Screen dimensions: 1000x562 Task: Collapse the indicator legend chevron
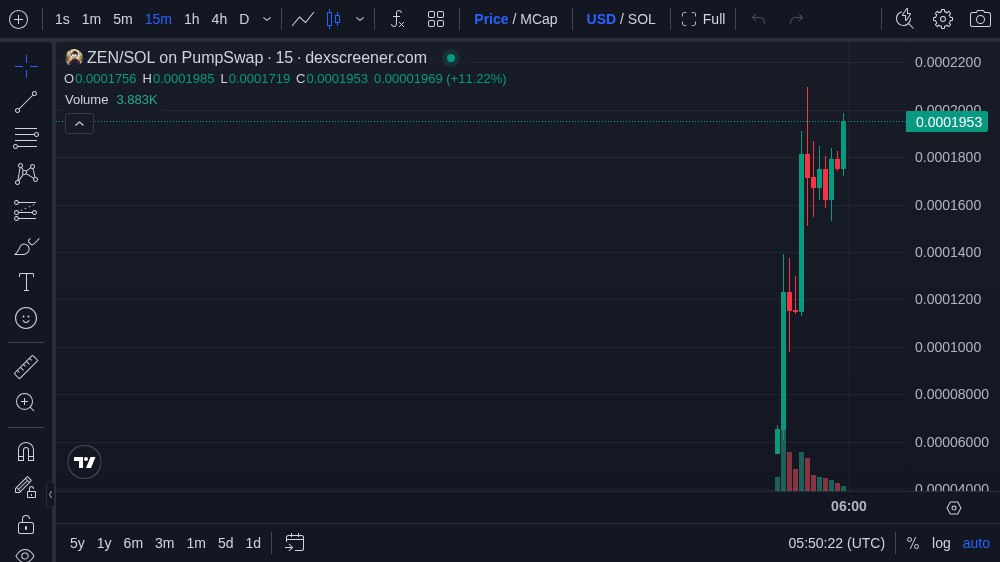tap(80, 123)
